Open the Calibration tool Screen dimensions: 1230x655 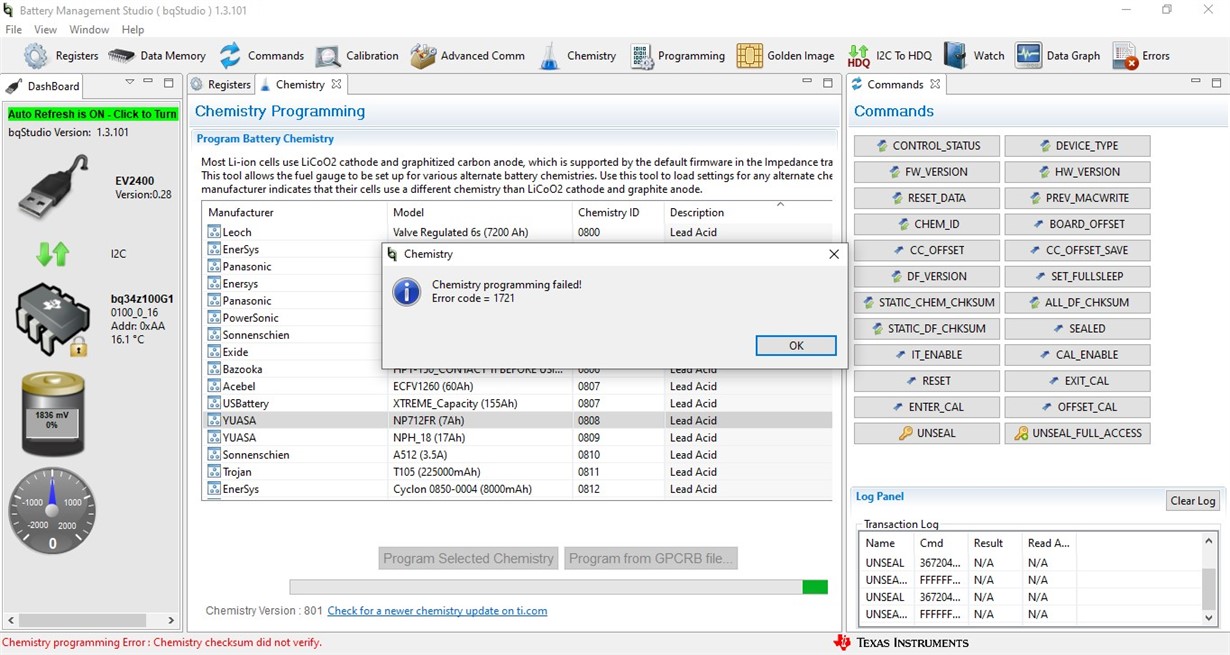tap(356, 56)
